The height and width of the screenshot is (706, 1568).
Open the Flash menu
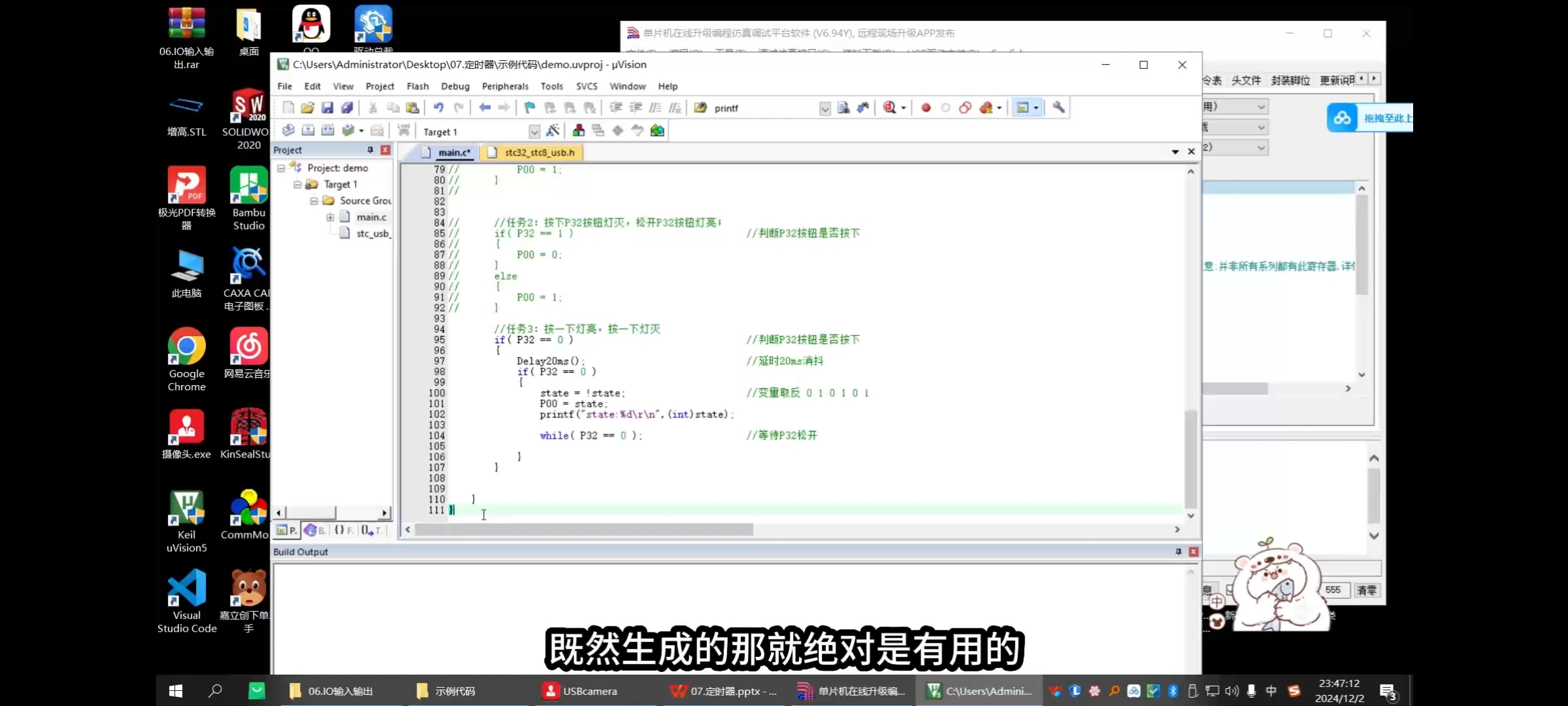(x=417, y=86)
